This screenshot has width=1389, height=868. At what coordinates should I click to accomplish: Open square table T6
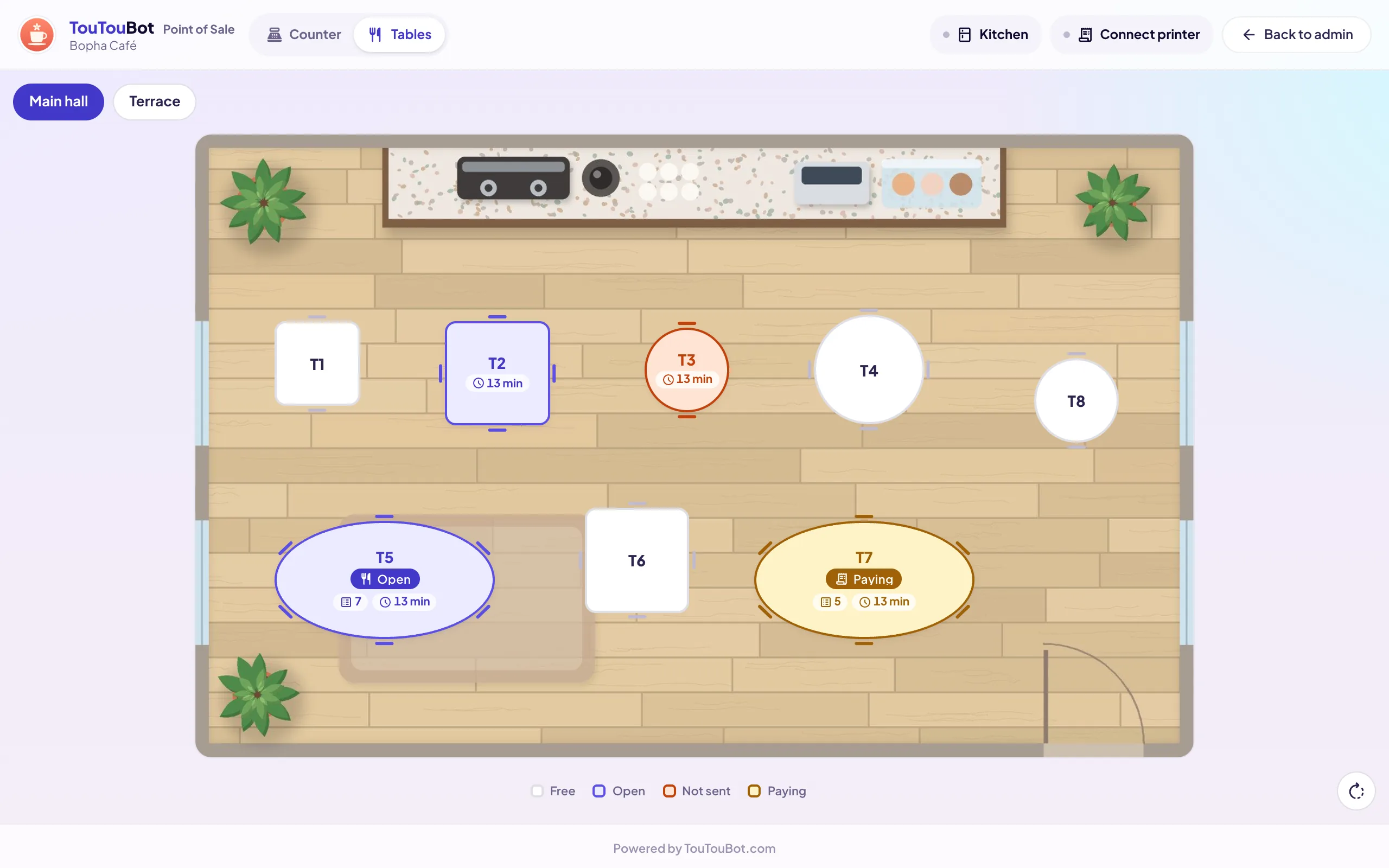pyautogui.click(x=636, y=560)
